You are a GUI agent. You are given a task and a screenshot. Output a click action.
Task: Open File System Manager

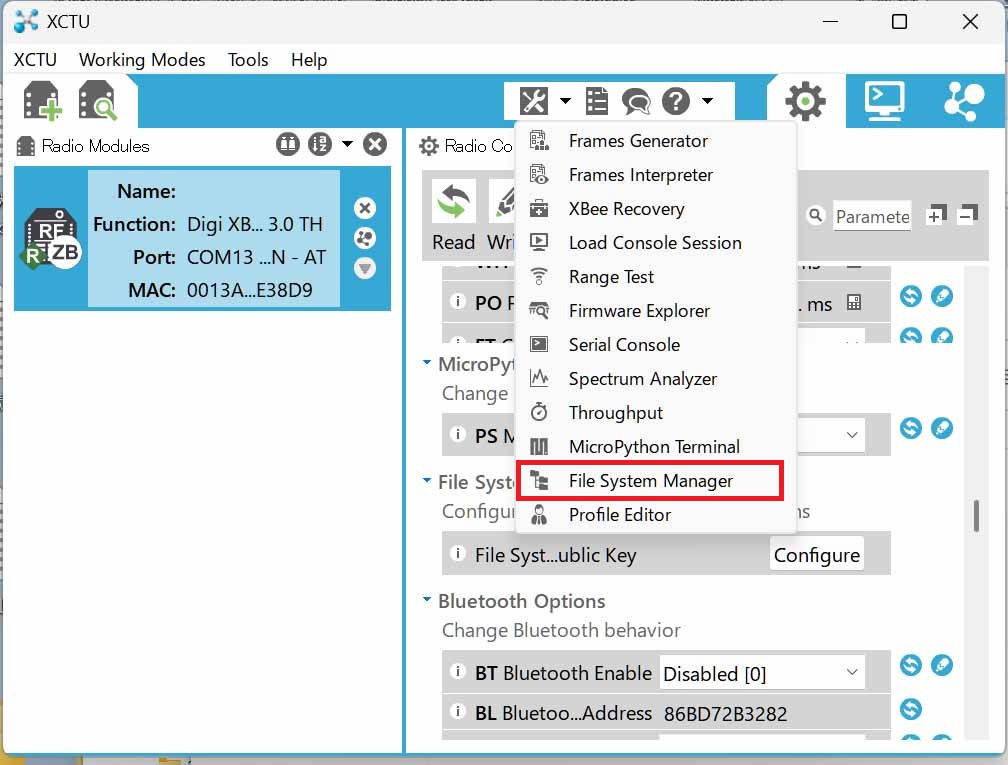pos(650,481)
